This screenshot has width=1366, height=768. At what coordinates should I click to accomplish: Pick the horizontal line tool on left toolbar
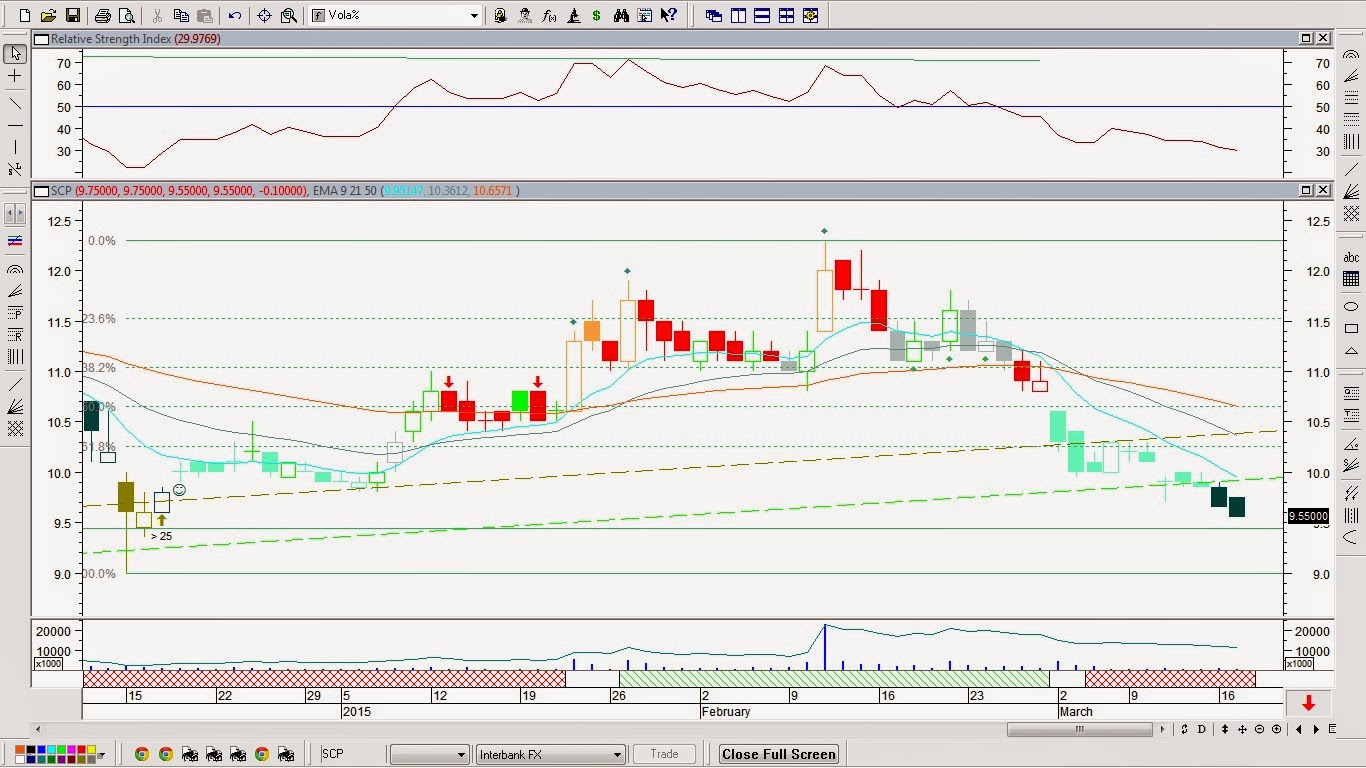(x=15, y=125)
